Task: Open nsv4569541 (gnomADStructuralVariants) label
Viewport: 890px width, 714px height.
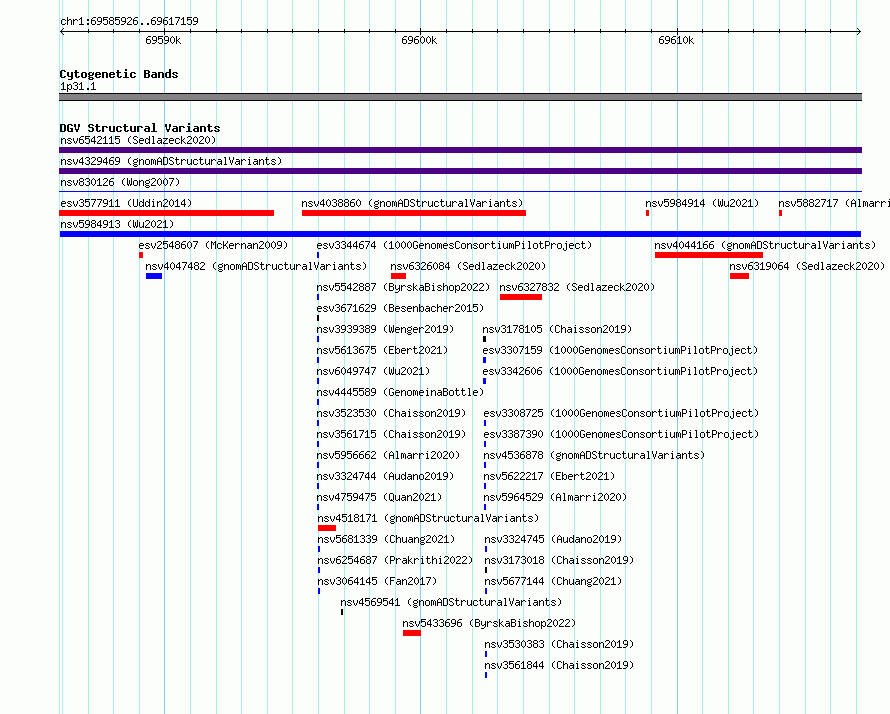Action: point(451,602)
